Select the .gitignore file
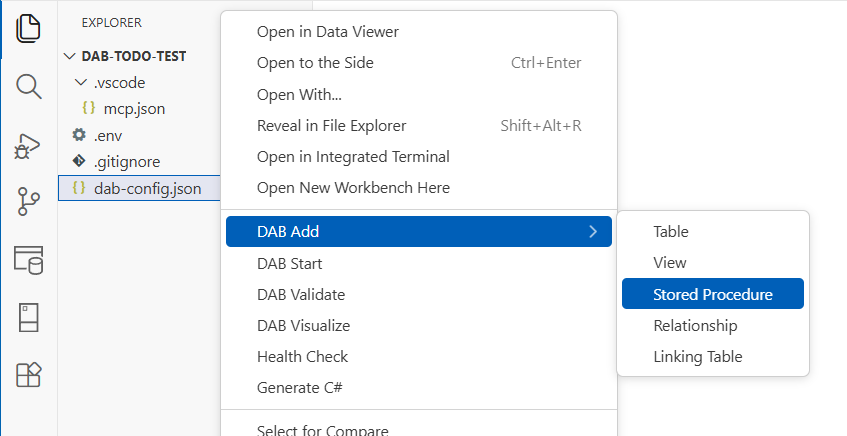The width and height of the screenshot is (847, 436). click(x=126, y=161)
